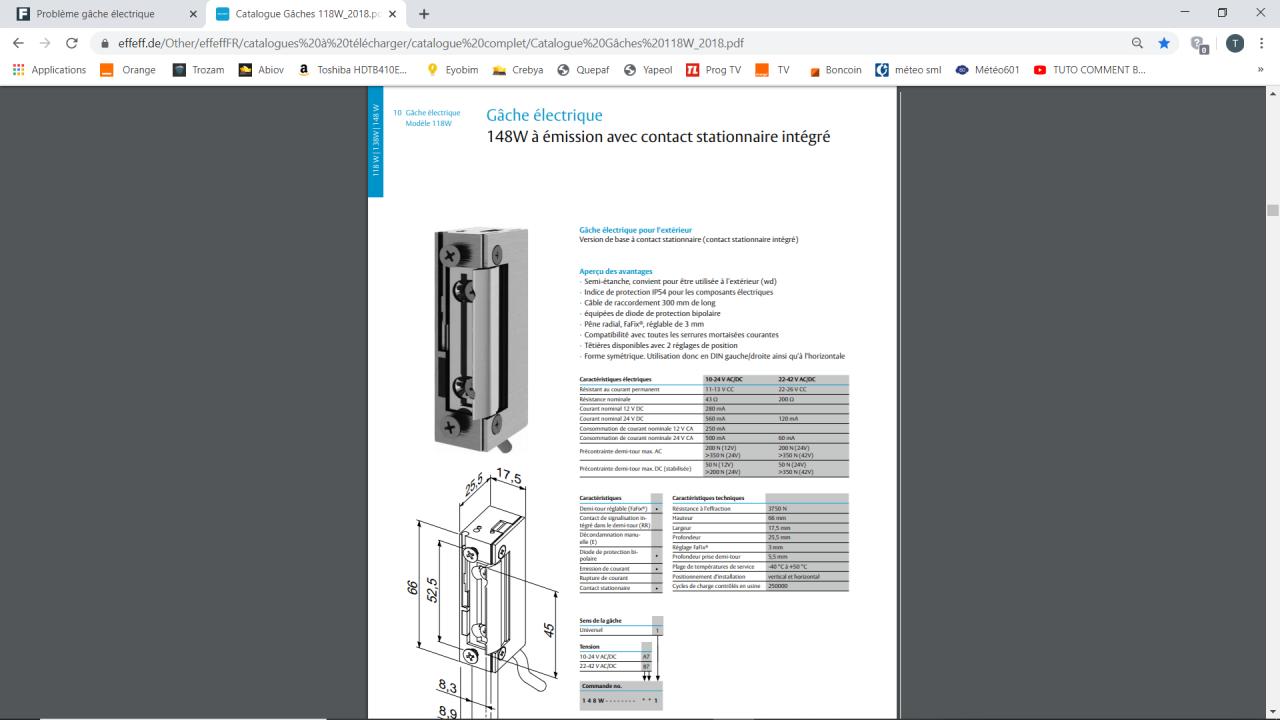Image resolution: width=1280 pixels, height=720 pixels.
Task: View site information via the padlock icon
Action: (105, 43)
